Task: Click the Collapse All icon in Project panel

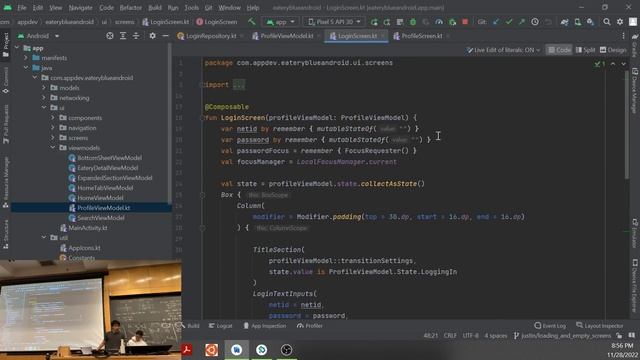Action: pyautogui.click(x=136, y=36)
